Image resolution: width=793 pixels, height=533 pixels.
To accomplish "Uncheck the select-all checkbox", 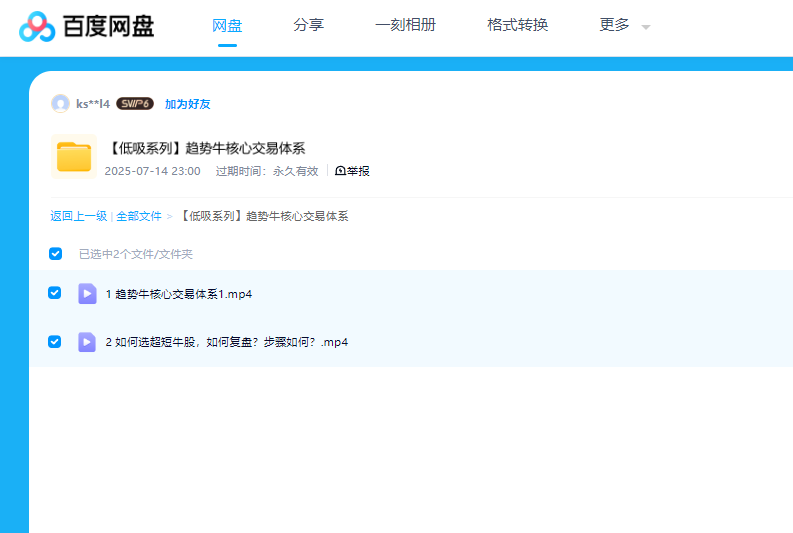I will (56, 253).
